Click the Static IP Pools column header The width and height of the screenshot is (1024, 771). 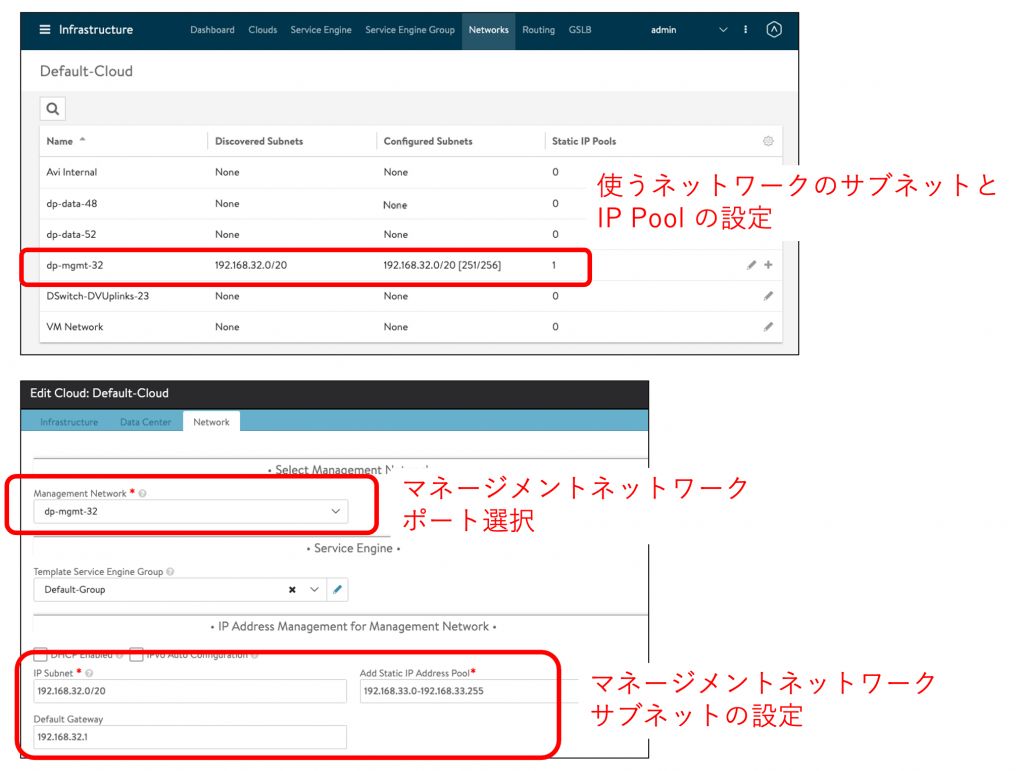pyautogui.click(x=584, y=141)
